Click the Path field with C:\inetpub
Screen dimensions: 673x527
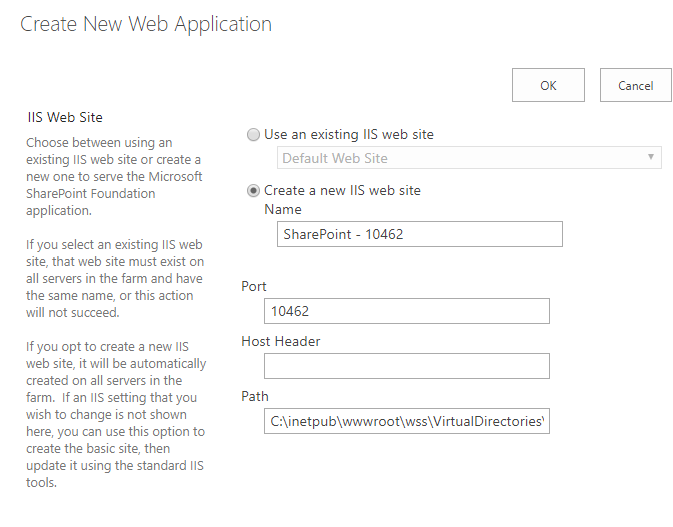[407, 421]
